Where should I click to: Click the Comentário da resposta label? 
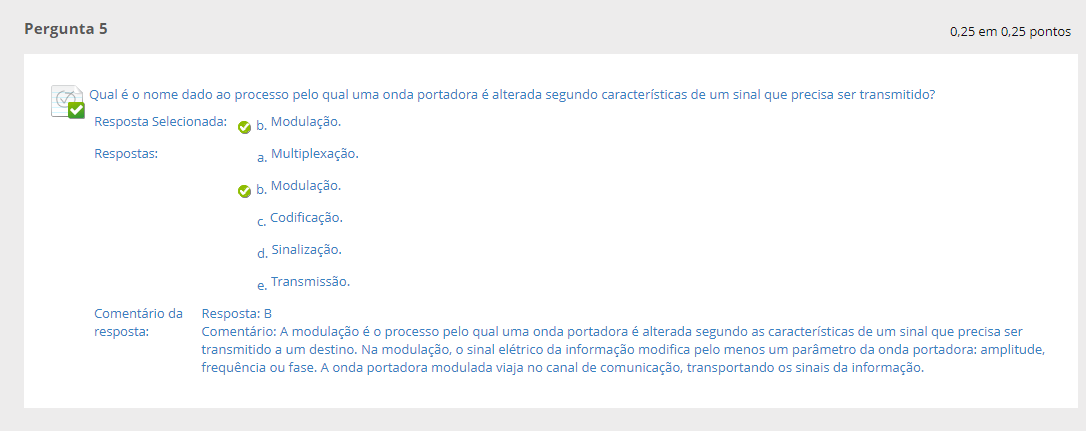pos(138,322)
